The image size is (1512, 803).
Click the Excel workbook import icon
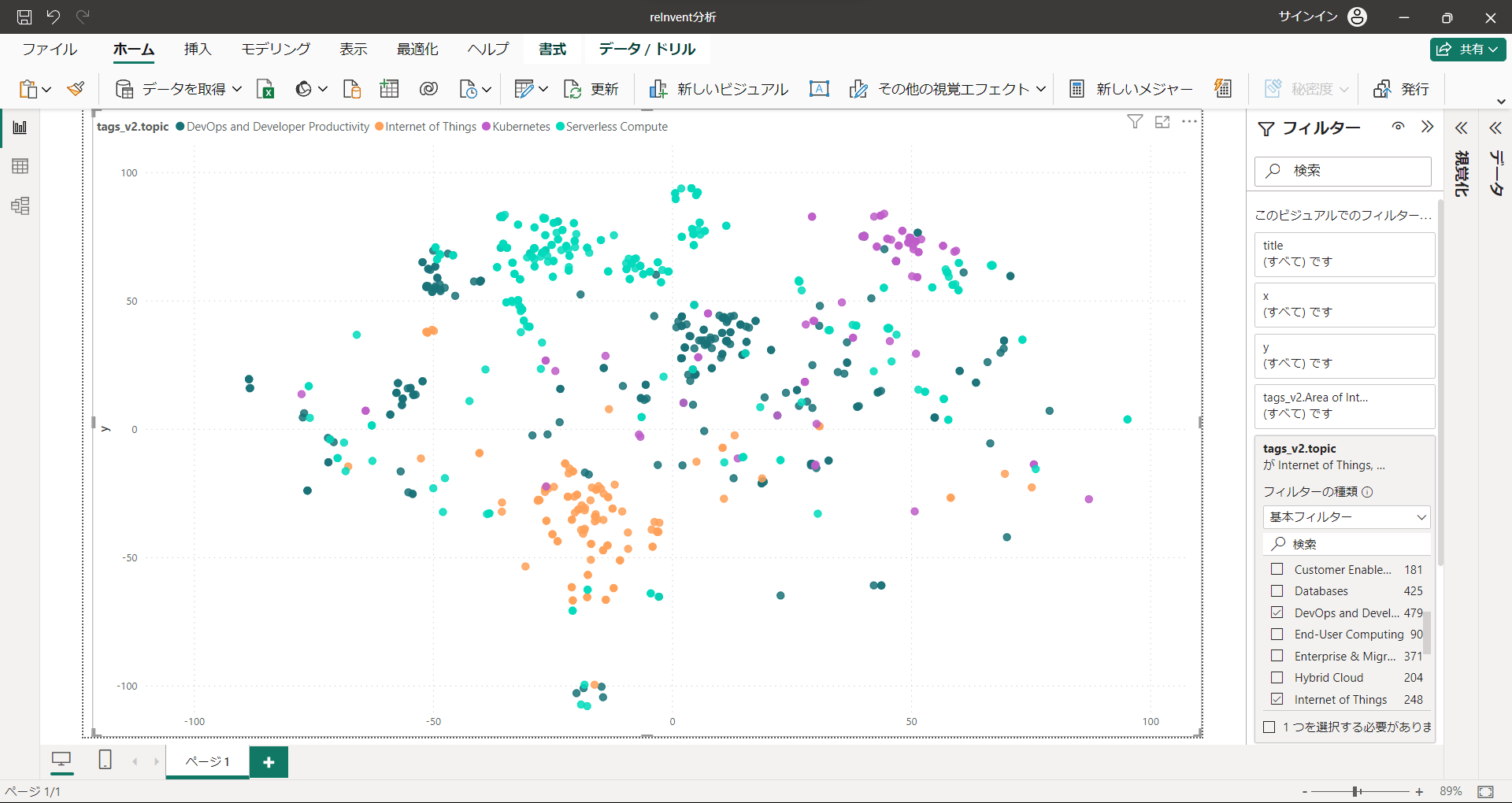tap(266, 89)
